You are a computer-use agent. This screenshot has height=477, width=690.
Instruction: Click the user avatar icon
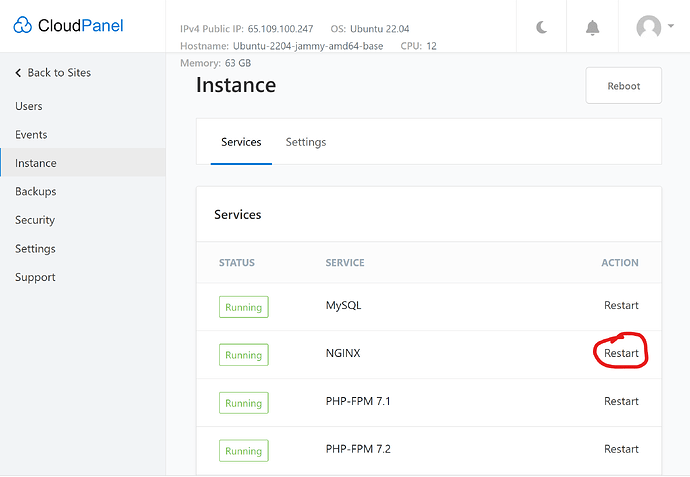click(649, 27)
